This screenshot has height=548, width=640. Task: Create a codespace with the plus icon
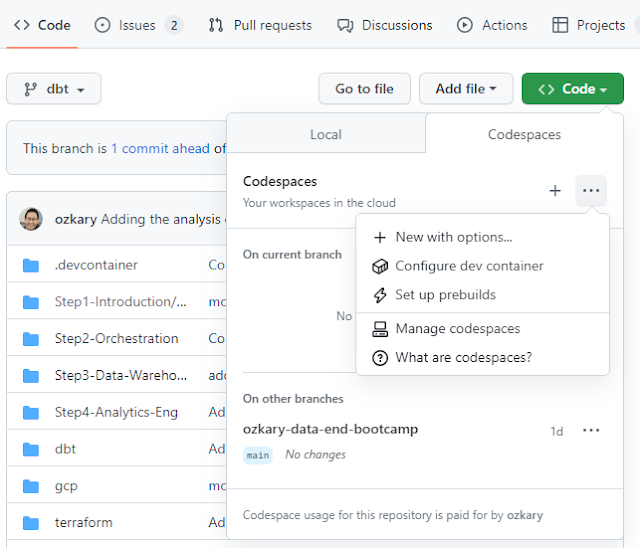[555, 191]
